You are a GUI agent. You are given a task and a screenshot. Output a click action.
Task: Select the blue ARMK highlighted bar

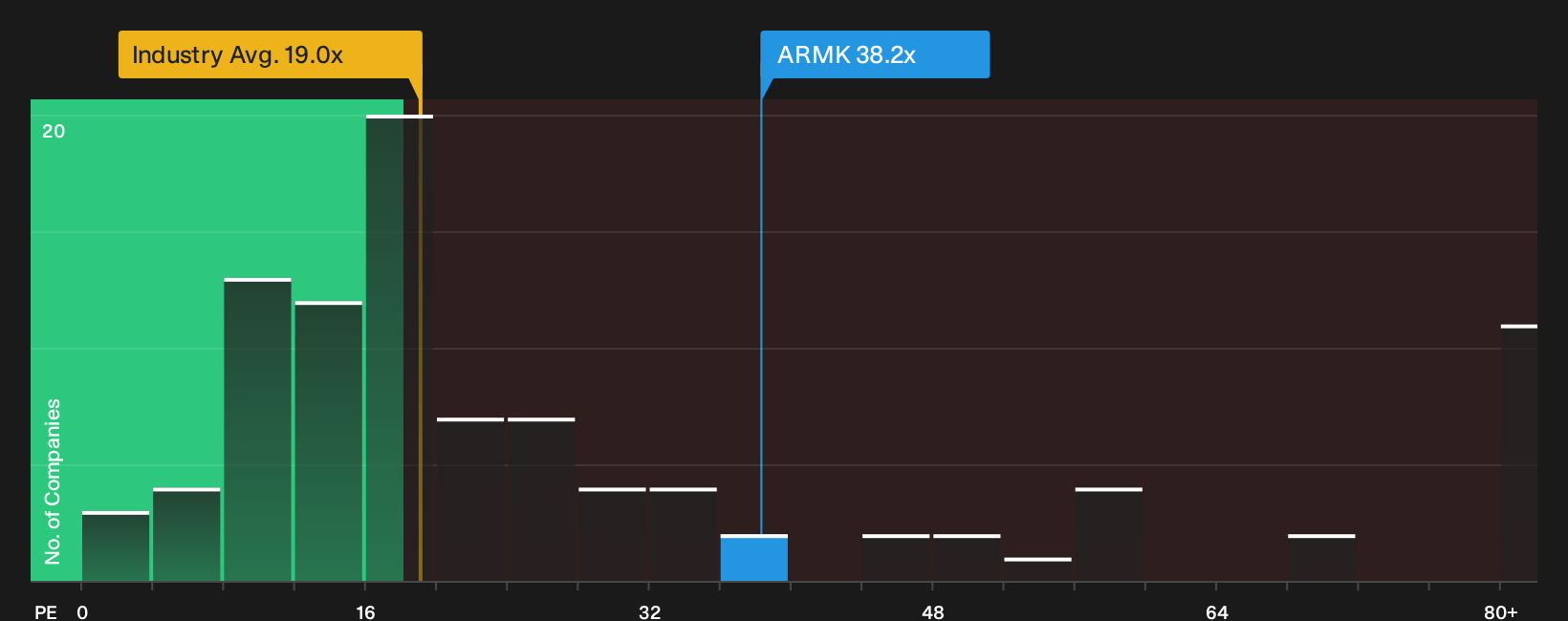754,558
